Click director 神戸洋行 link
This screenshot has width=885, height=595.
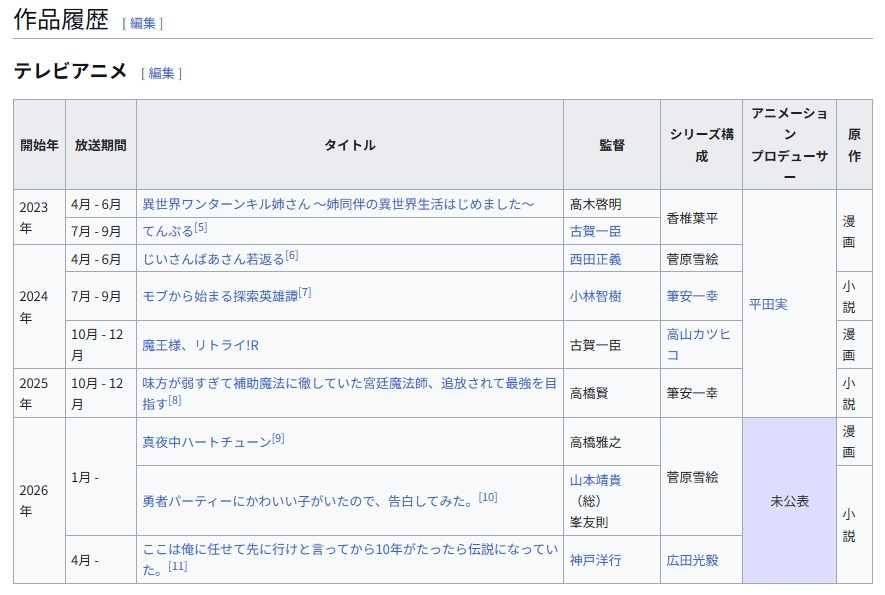(x=595, y=560)
